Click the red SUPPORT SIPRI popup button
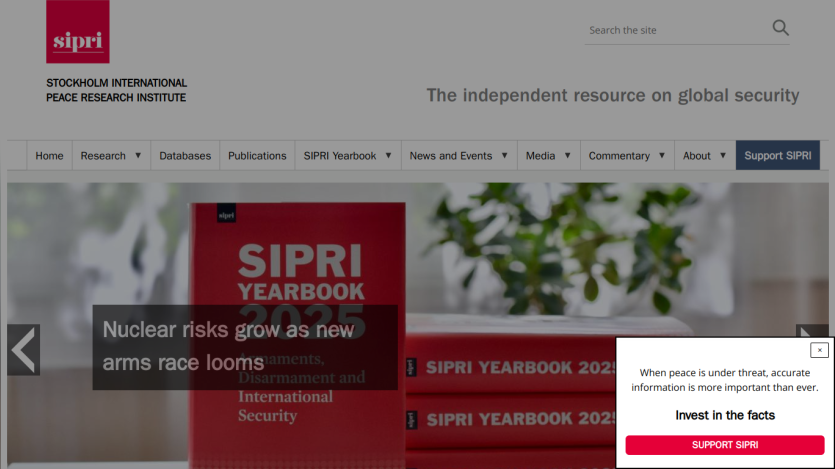Screen dimensions: 835x469 pyautogui.click(x=725, y=445)
